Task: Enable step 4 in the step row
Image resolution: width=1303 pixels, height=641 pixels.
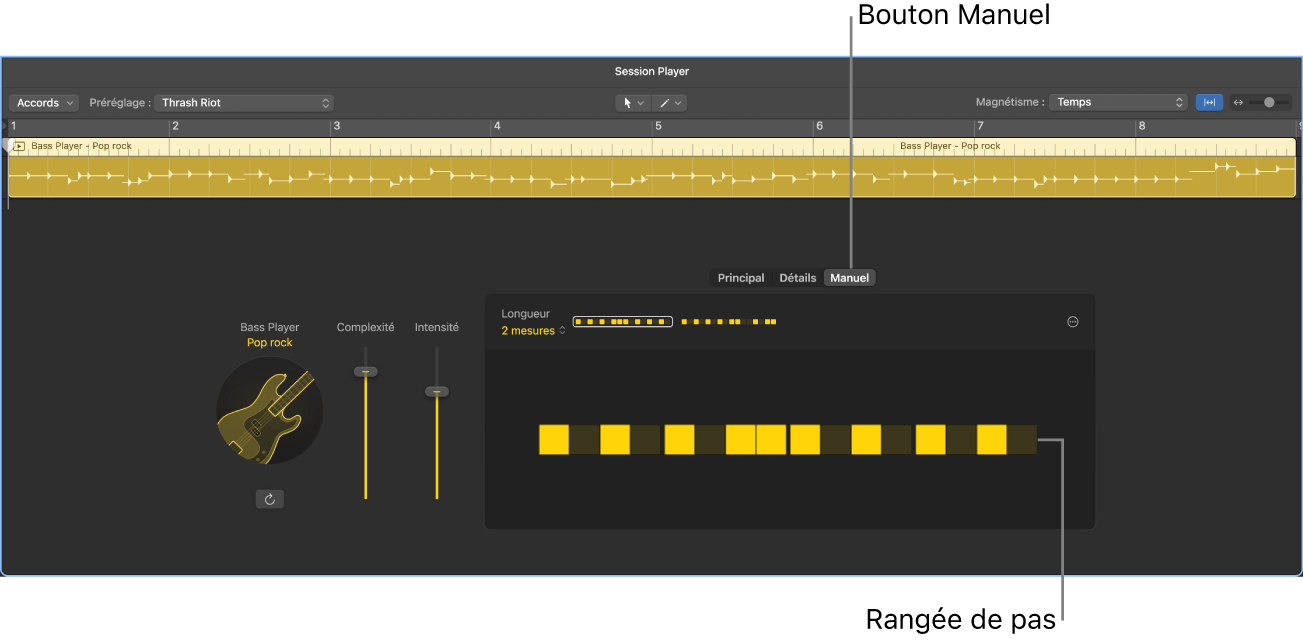Action: pyautogui.click(x=646, y=439)
